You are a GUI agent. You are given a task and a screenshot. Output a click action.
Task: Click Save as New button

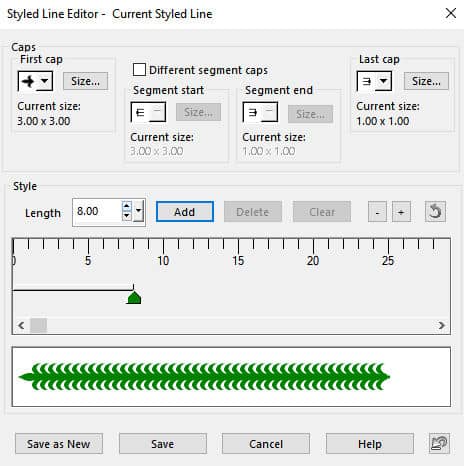pos(59,443)
